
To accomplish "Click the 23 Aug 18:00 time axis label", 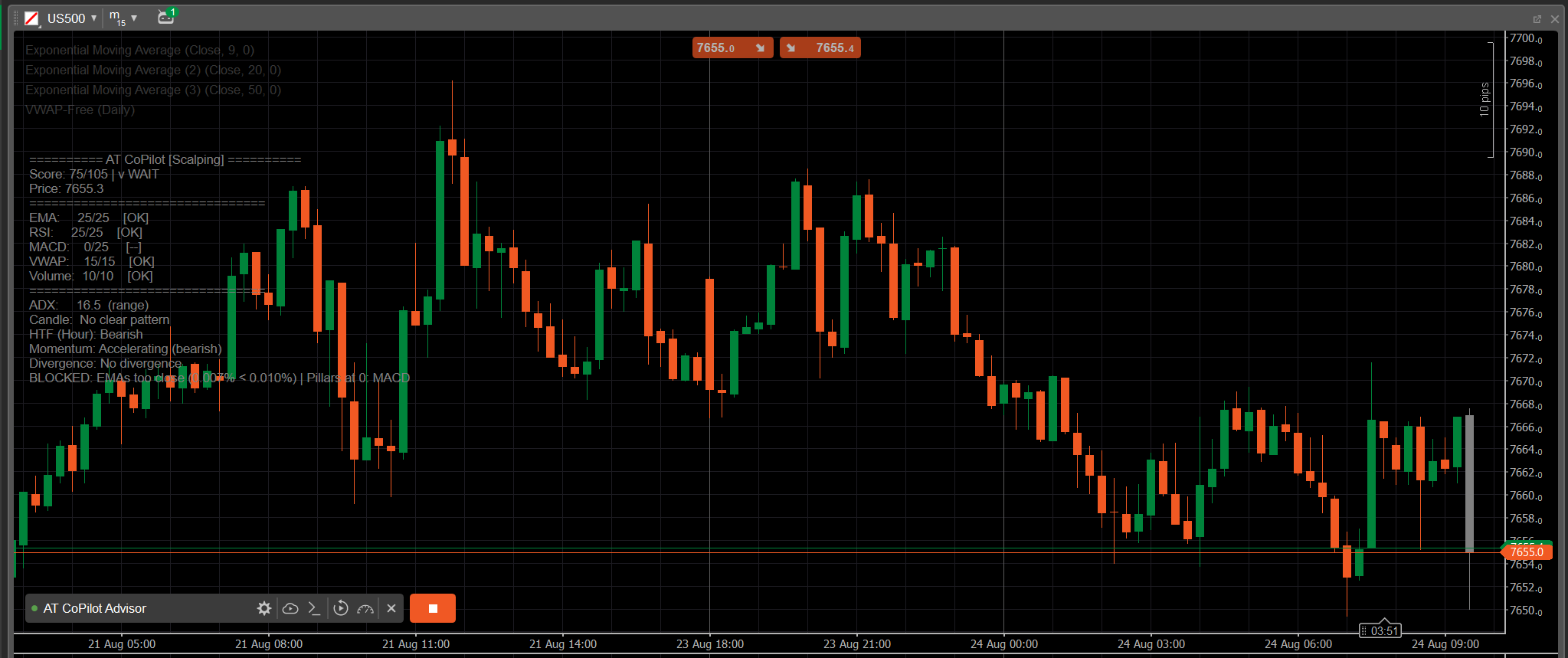I will click(710, 644).
